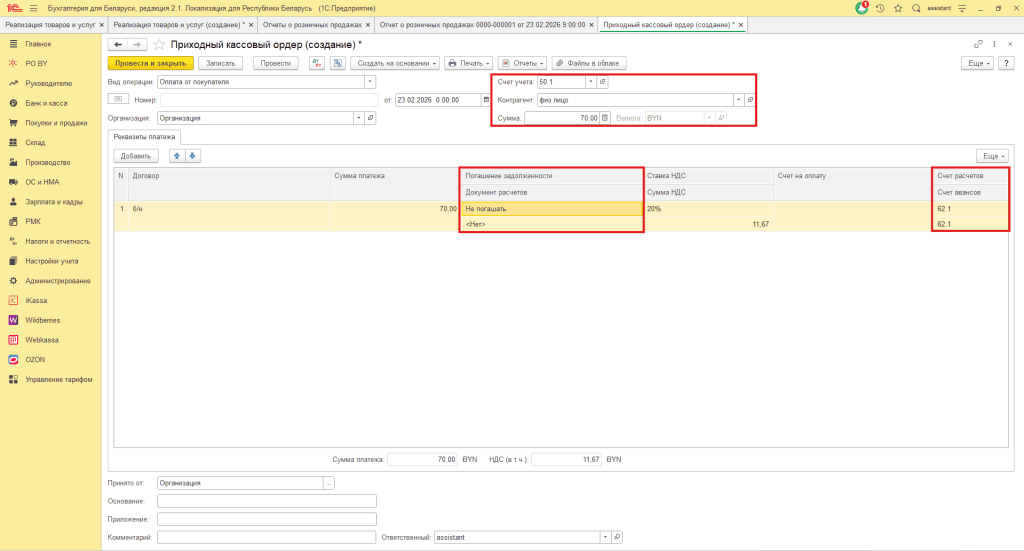Open calculator icon in Сумма field

[x=604, y=118]
